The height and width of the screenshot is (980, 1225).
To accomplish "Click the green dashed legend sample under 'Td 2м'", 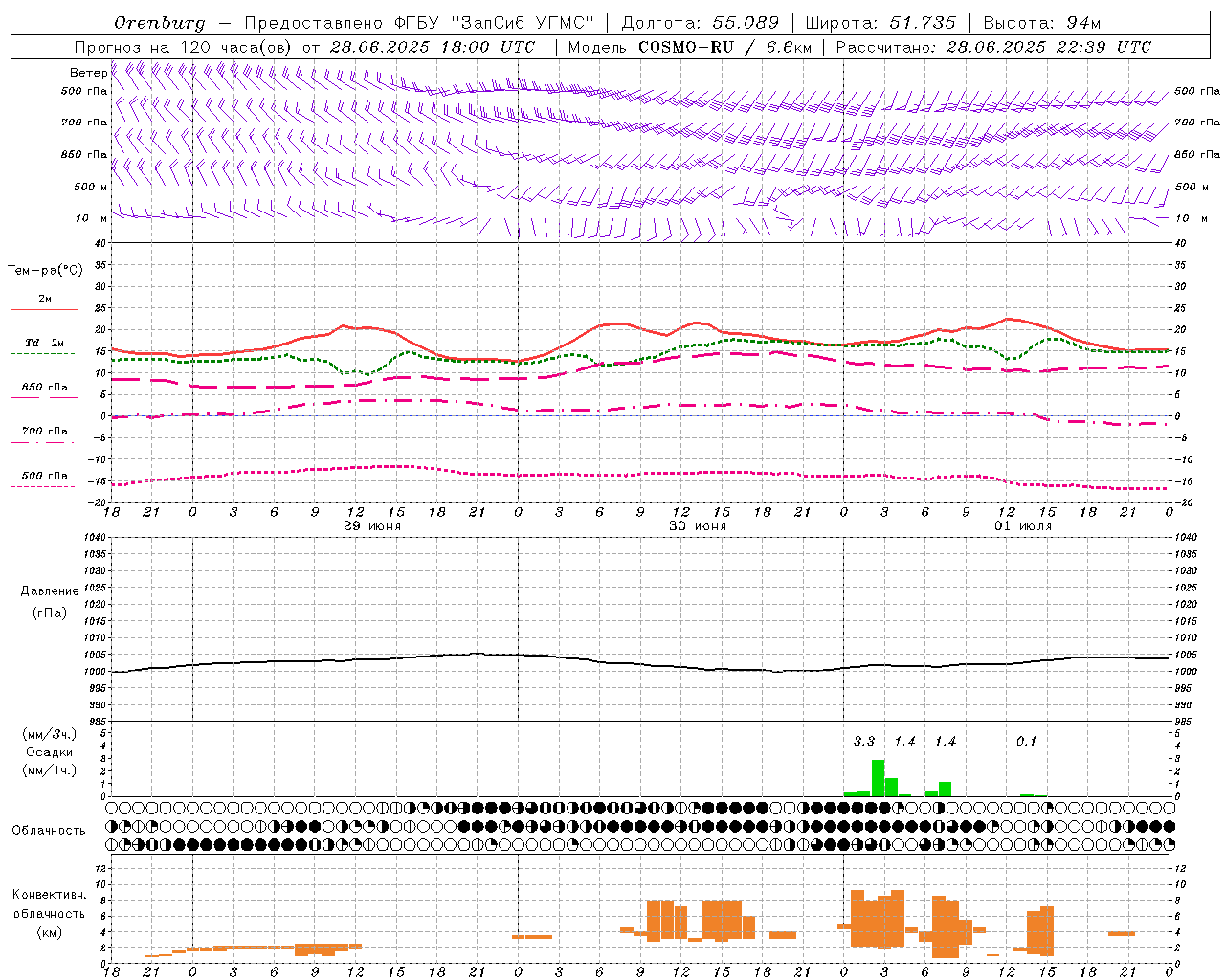I will click(42, 354).
